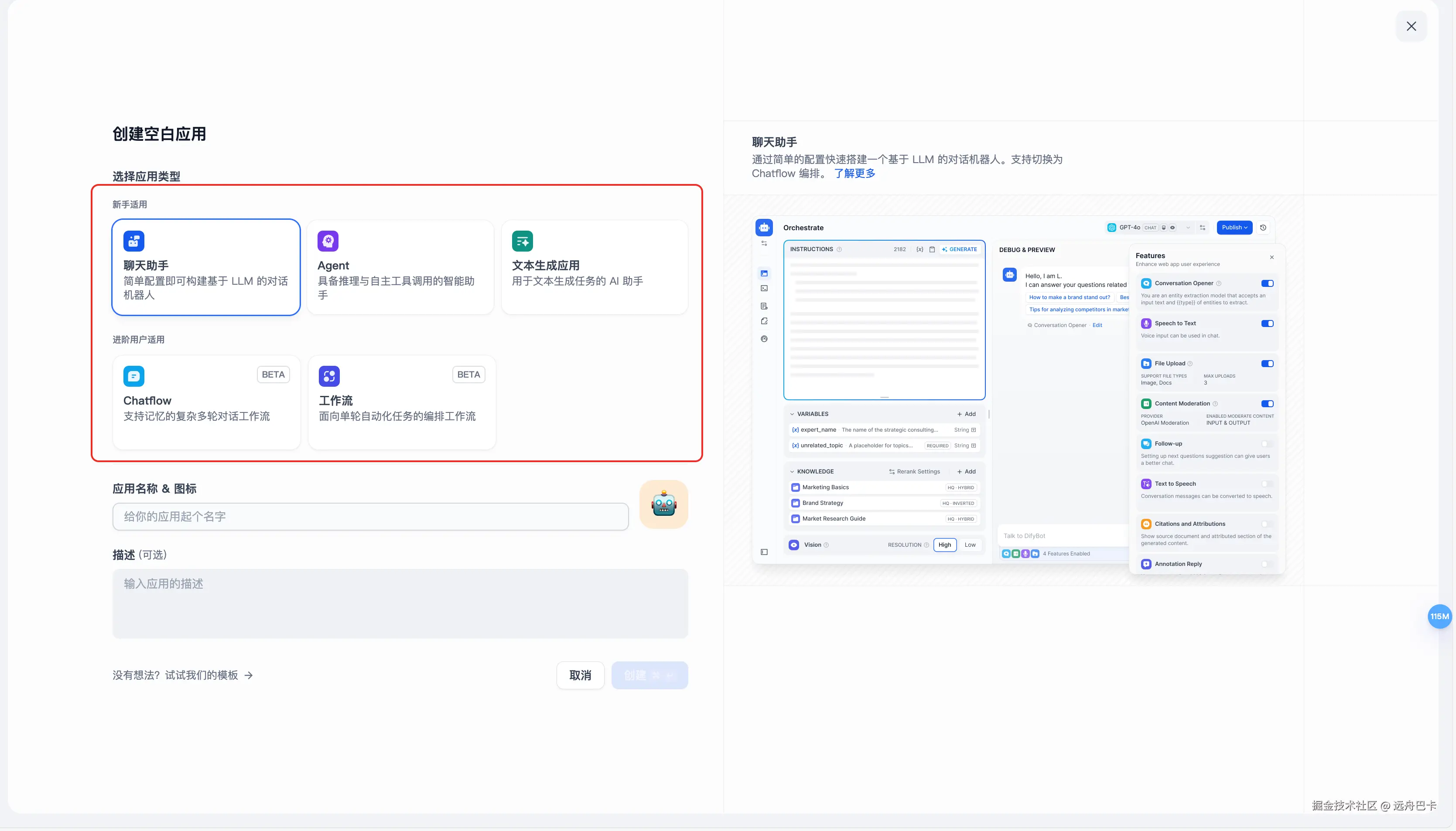The height and width of the screenshot is (831, 1456).
Task: Click the app name input field
Action: [370, 517]
